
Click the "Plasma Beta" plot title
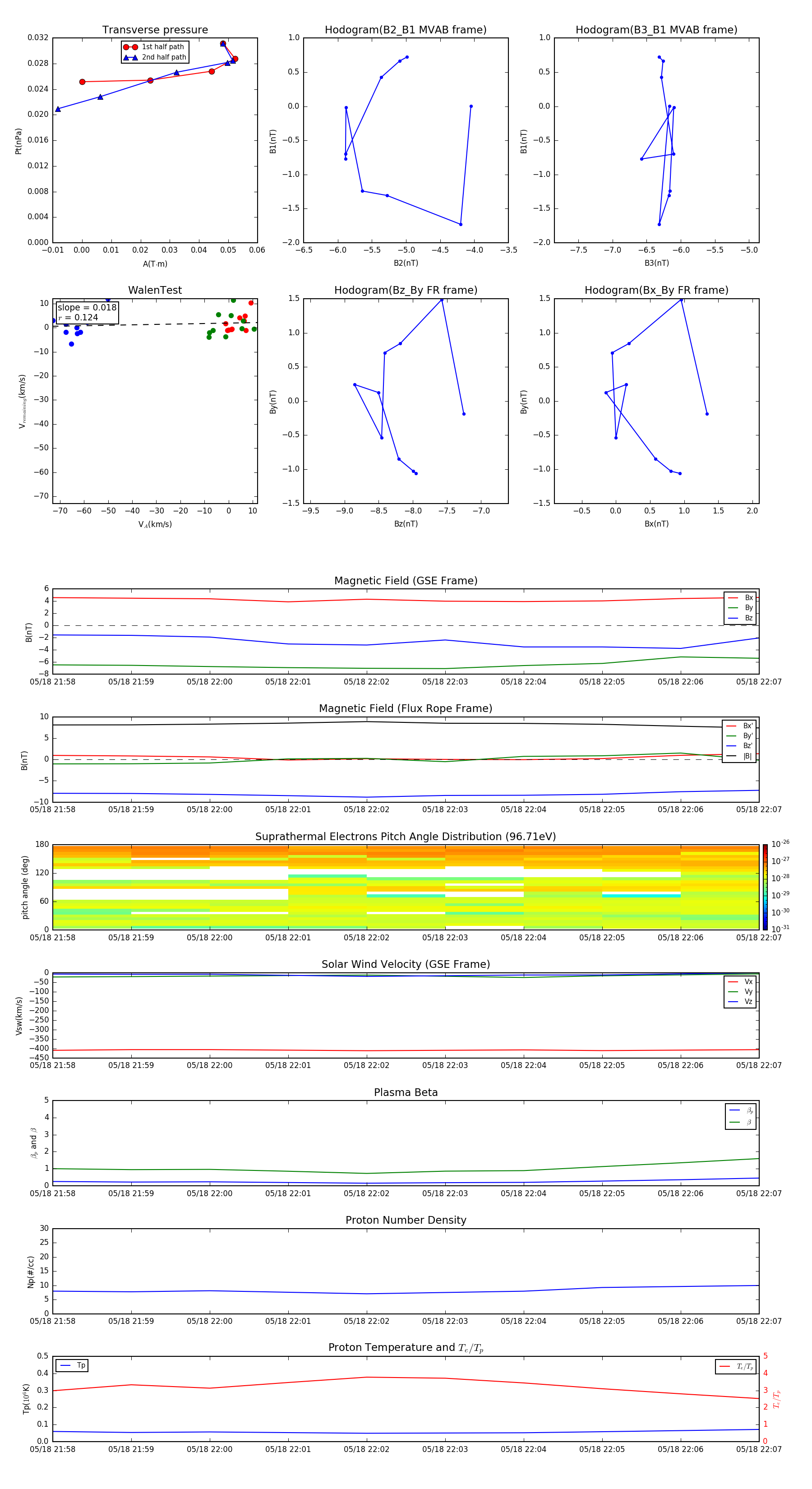click(406, 1092)
